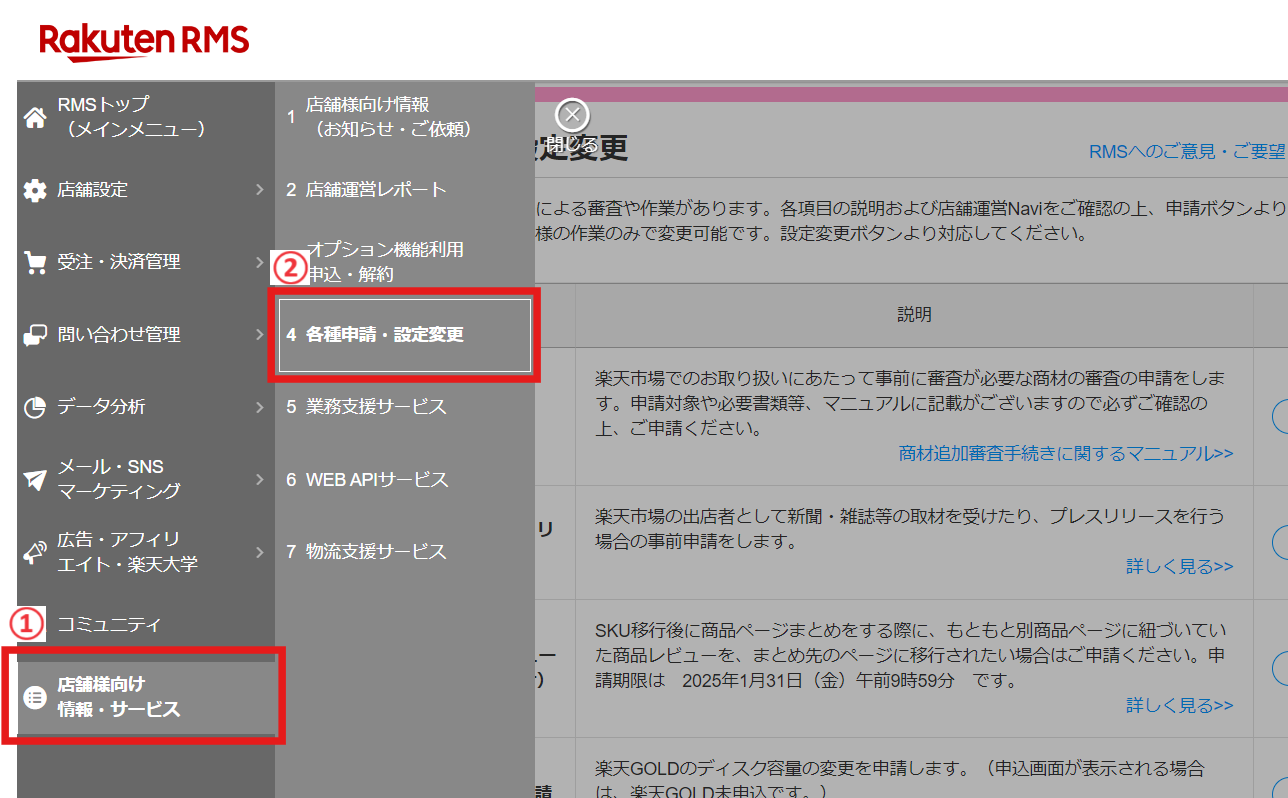Click the text starting 楽天市場の出店者として新聞

[x=909, y=529]
